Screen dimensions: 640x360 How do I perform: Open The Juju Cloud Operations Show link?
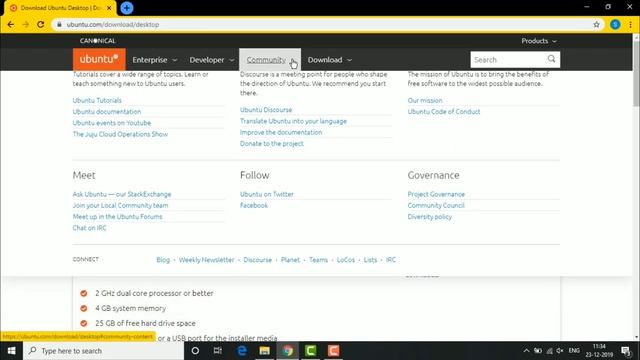tap(120, 134)
